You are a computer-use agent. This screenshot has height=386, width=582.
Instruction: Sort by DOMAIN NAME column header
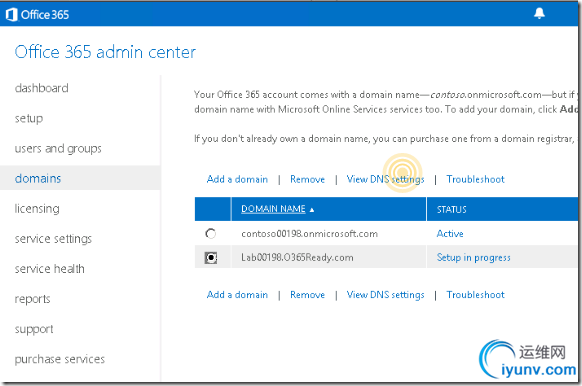[273, 209]
